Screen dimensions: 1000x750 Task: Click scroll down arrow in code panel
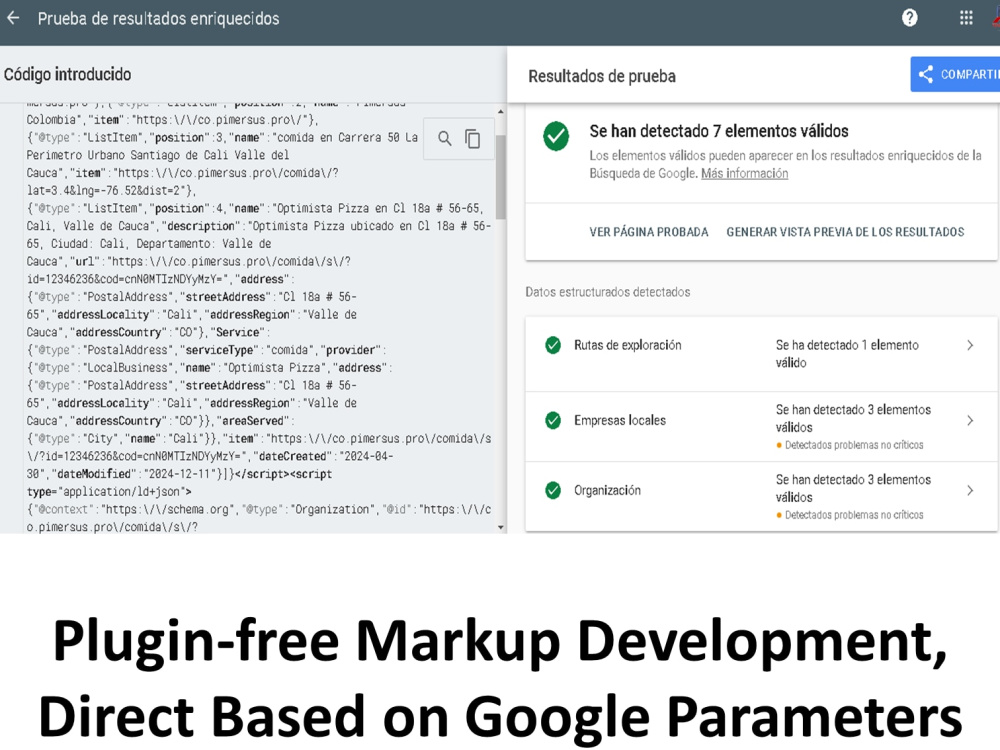(x=501, y=527)
